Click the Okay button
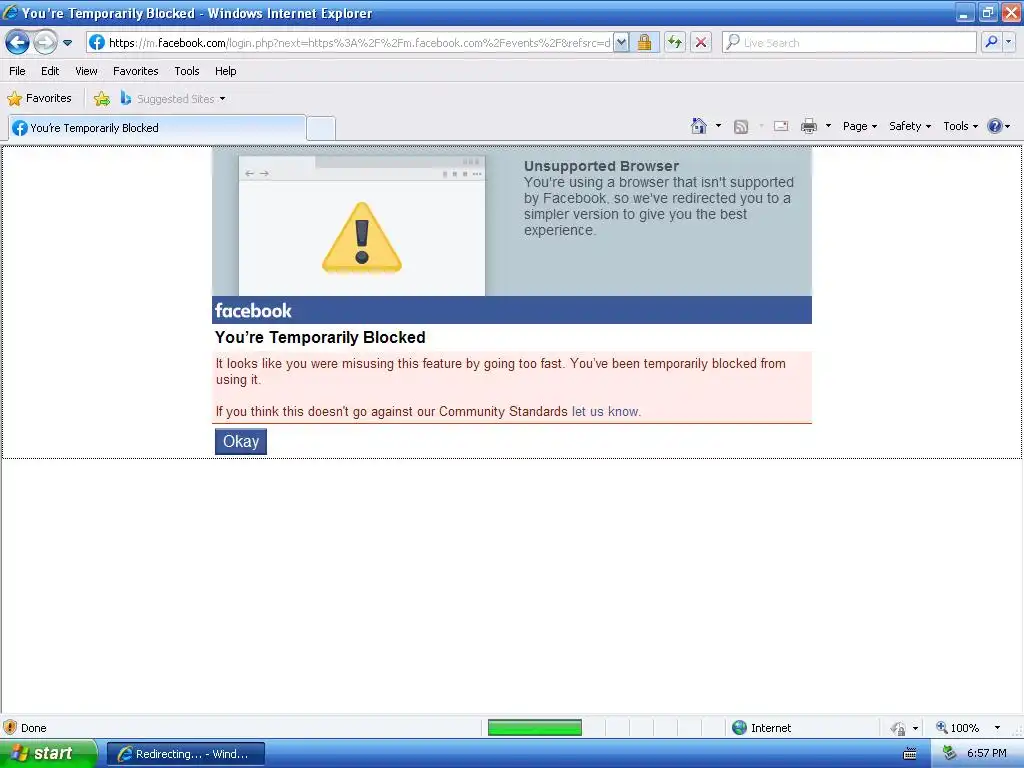Screen dimensions: 1024x768 coord(241,441)
